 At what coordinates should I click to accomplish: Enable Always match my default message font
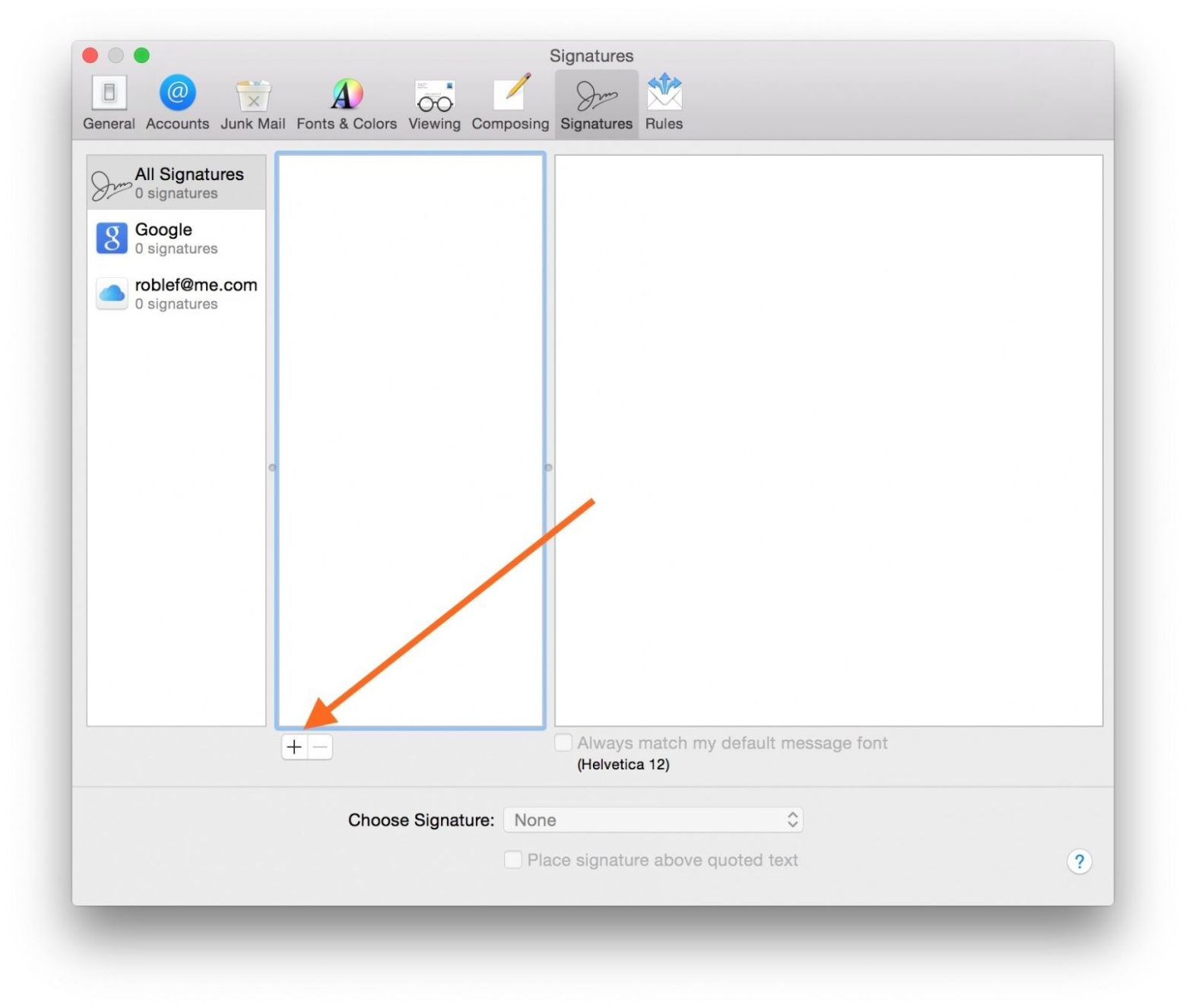point(563,743)
